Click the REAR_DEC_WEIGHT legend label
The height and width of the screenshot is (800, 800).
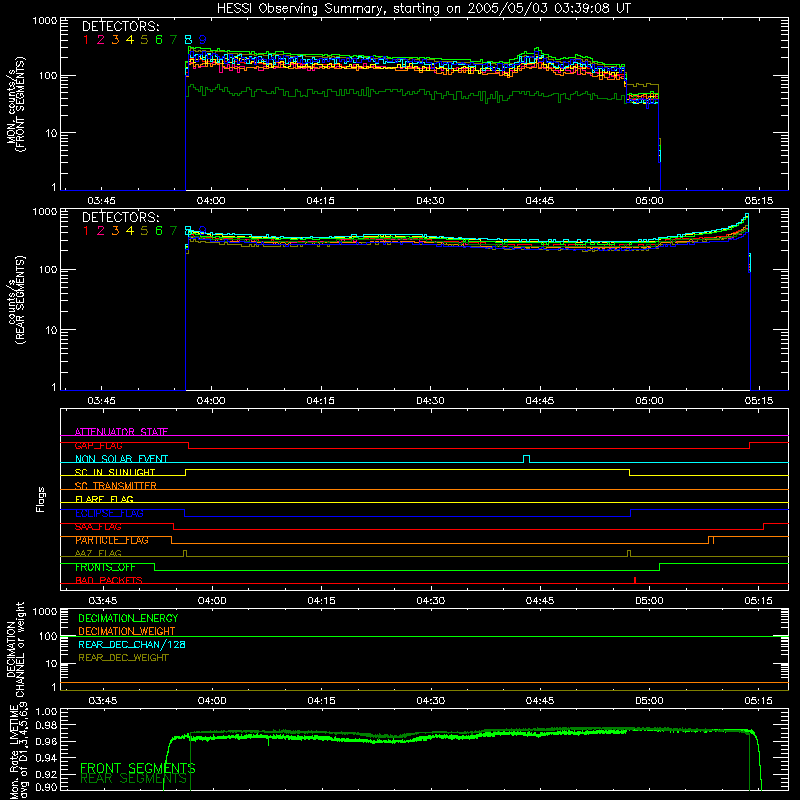(123, 658)
